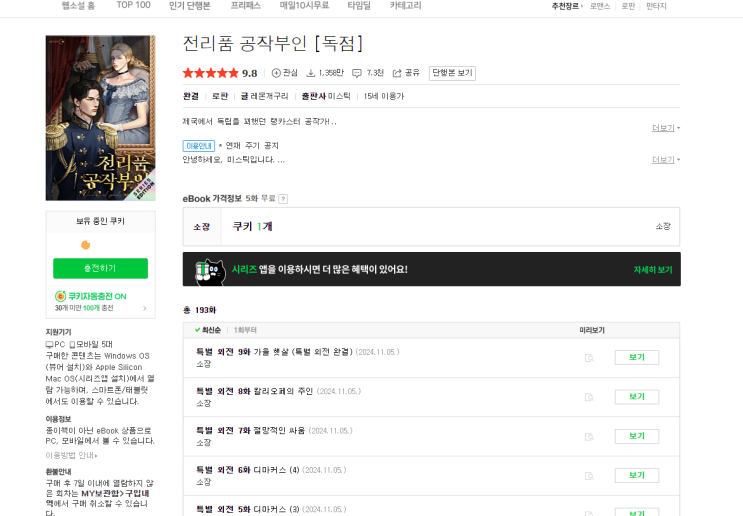Expand 추천장르 arrow in top bar
This screenshot has width=743, height=516.
(582, 6)
